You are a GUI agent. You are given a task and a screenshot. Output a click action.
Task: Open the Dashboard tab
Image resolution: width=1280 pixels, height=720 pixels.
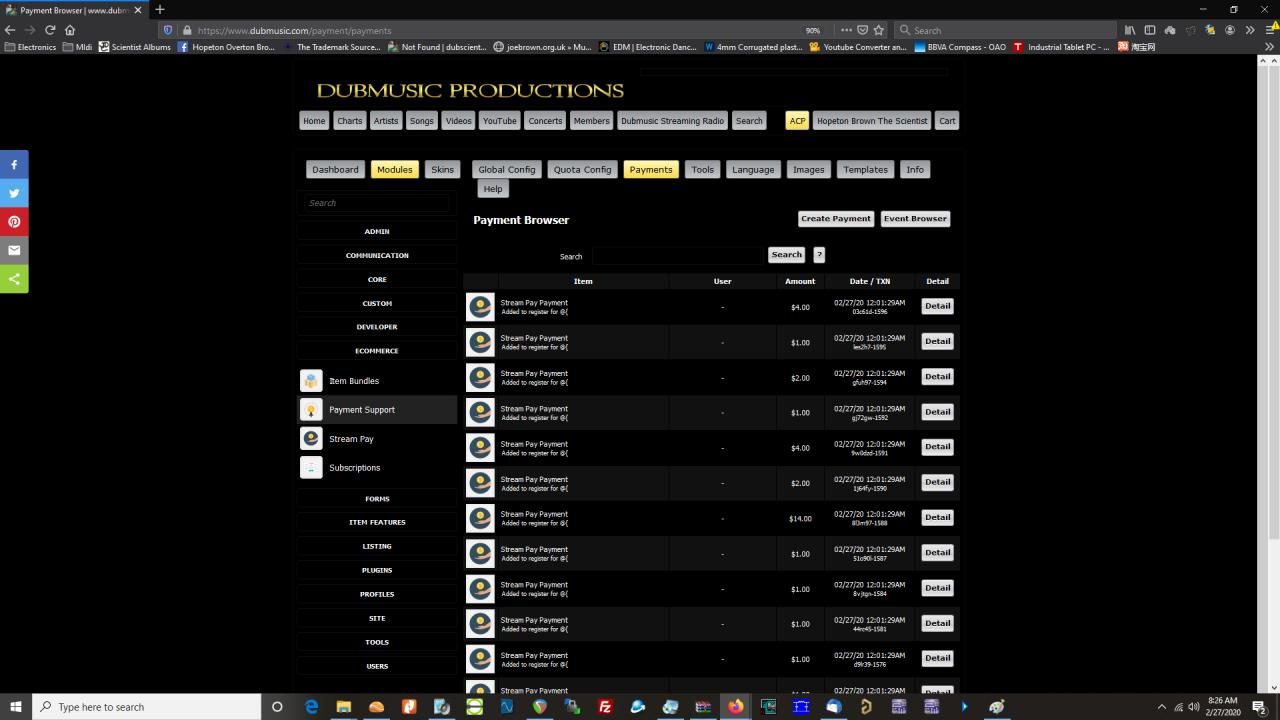(335, 170)
